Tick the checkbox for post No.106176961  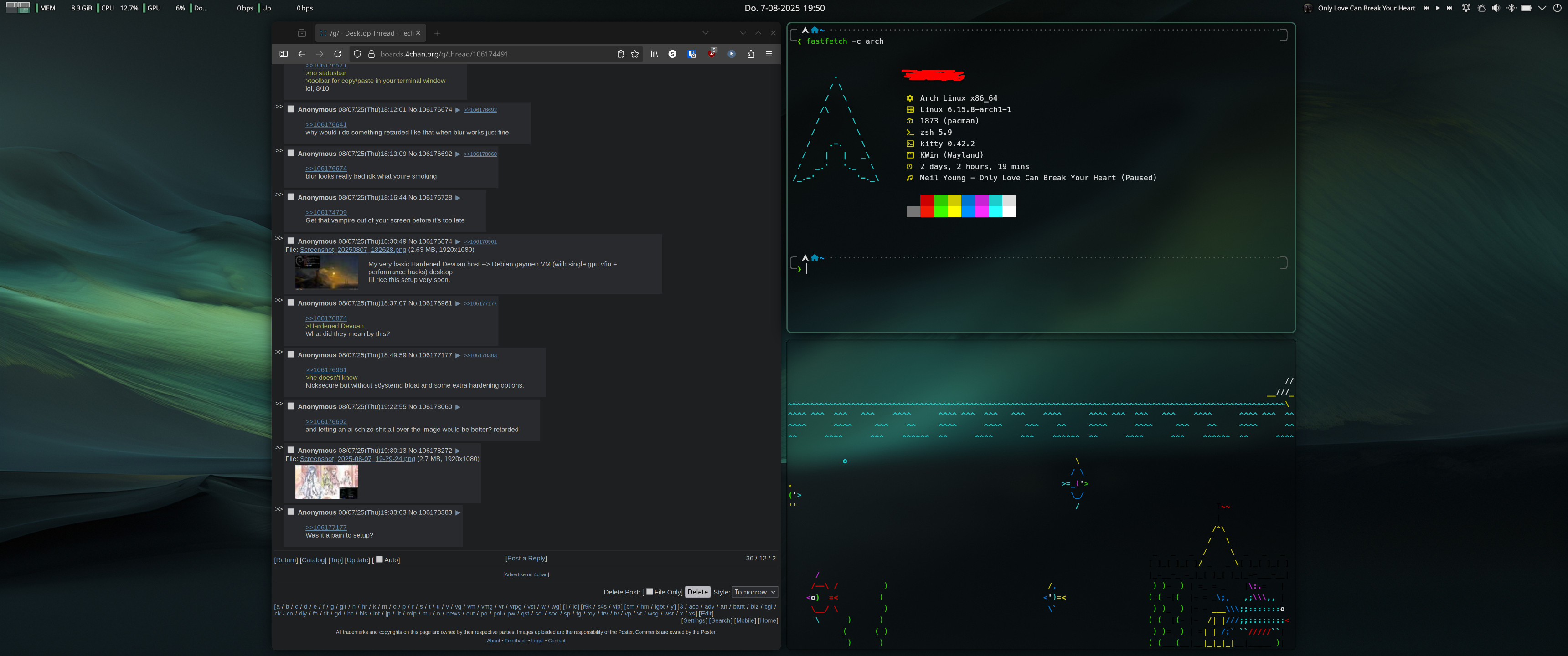pos(291,302)
